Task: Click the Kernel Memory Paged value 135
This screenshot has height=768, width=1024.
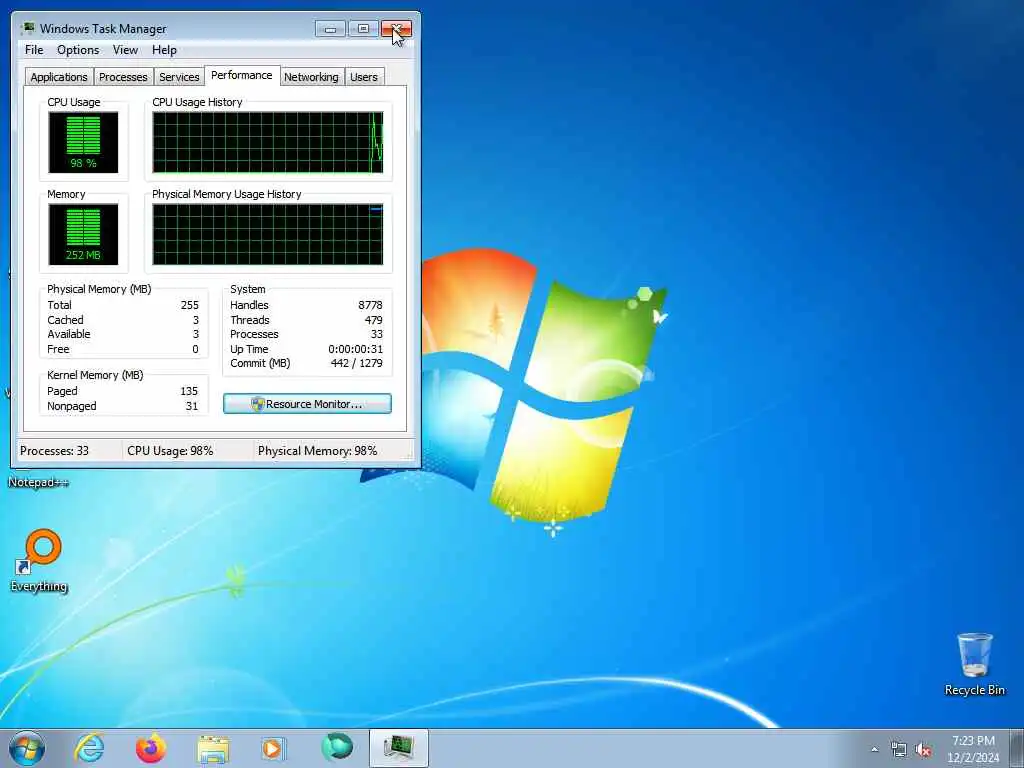Action: coord(189,391)
